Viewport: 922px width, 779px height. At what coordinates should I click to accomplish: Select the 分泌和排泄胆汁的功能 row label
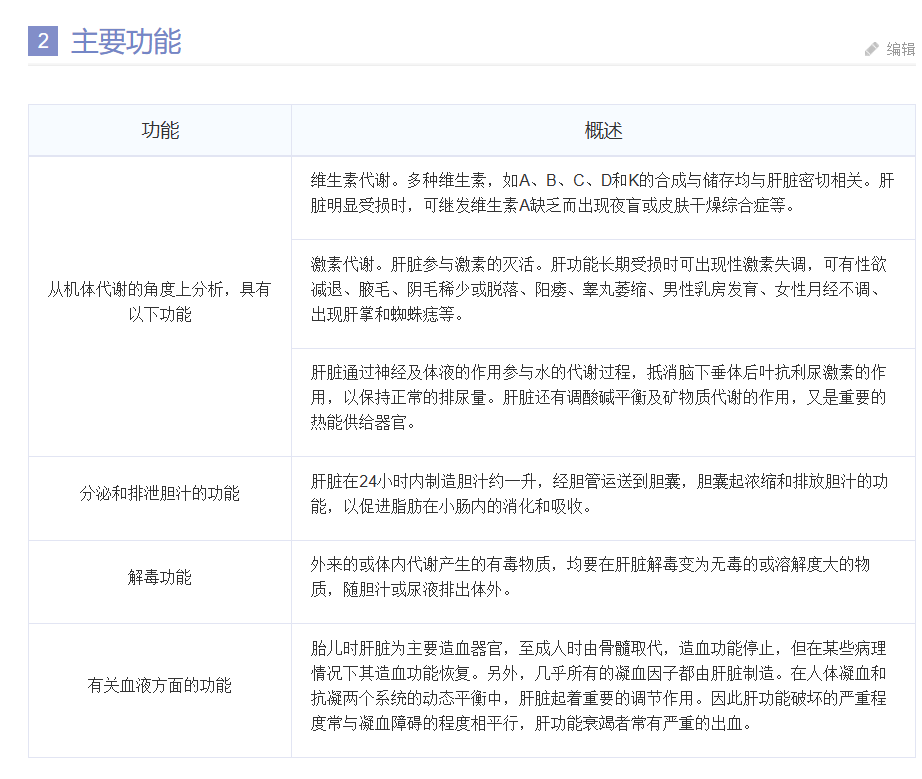(160, 494)
